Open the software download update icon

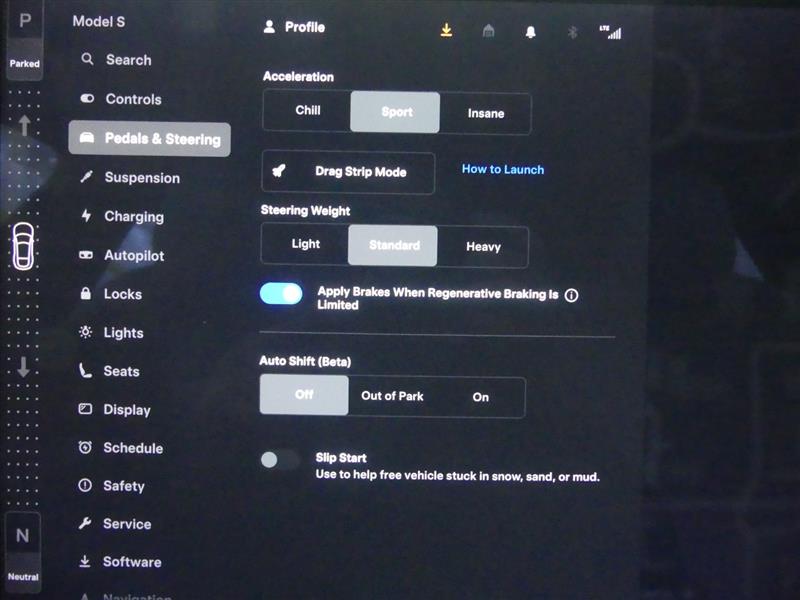(446, 30)
